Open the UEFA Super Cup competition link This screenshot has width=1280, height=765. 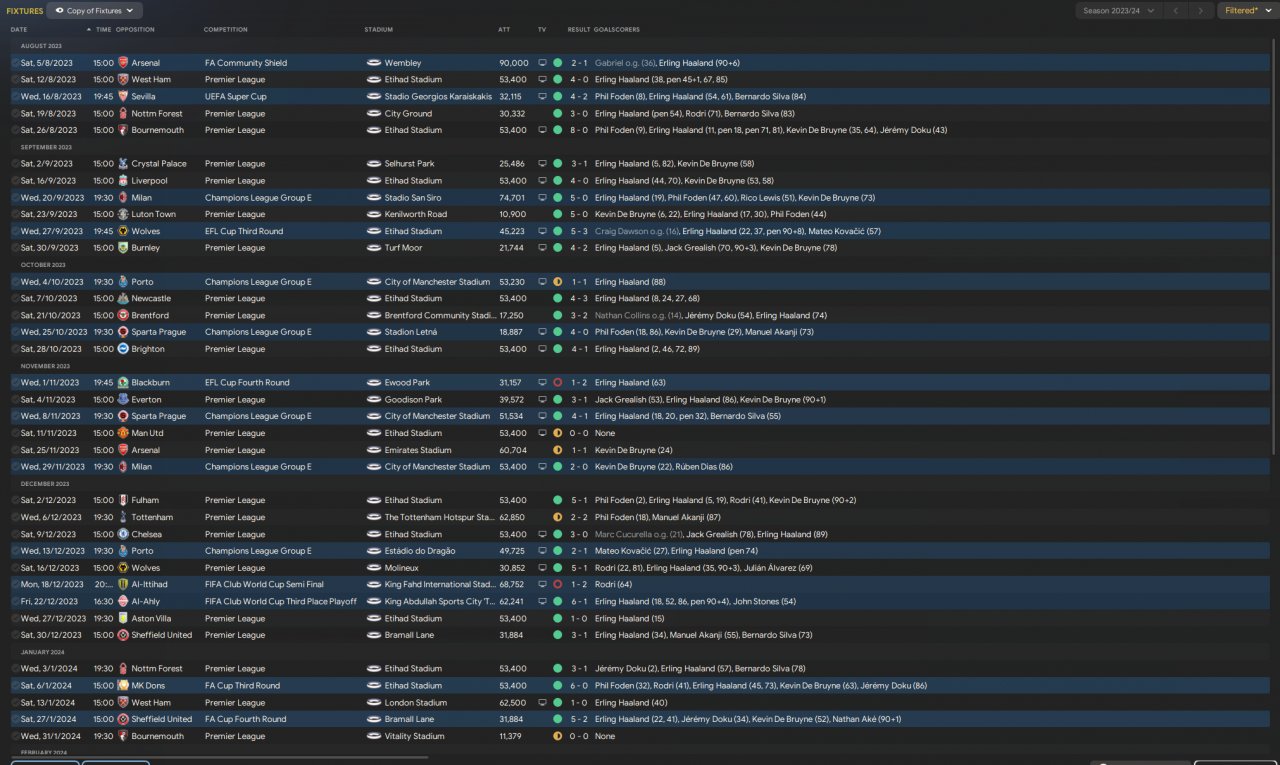point(237,97)
